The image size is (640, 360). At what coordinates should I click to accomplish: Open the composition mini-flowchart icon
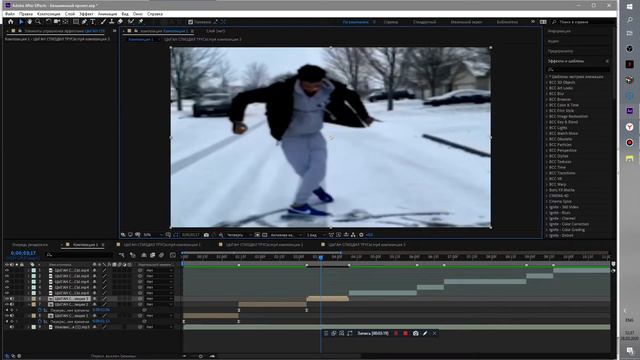click(122, 255)
